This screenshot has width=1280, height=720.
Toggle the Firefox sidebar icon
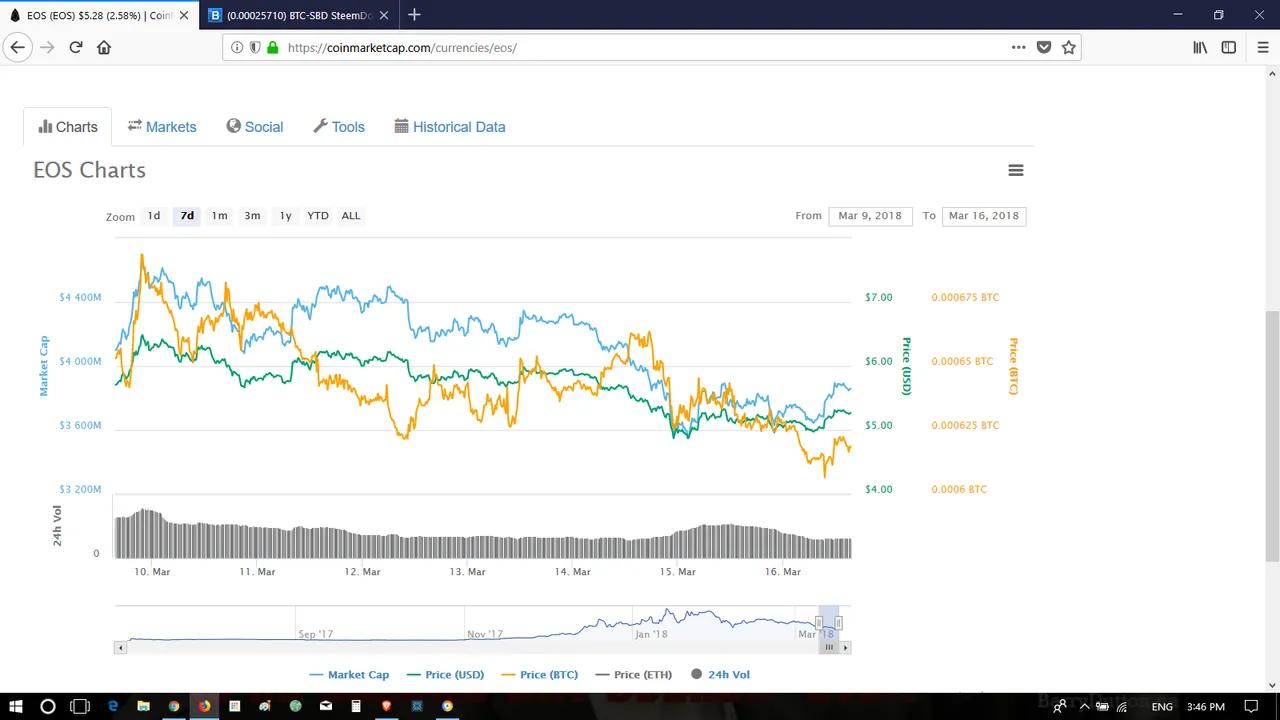tap(1228, 47)
